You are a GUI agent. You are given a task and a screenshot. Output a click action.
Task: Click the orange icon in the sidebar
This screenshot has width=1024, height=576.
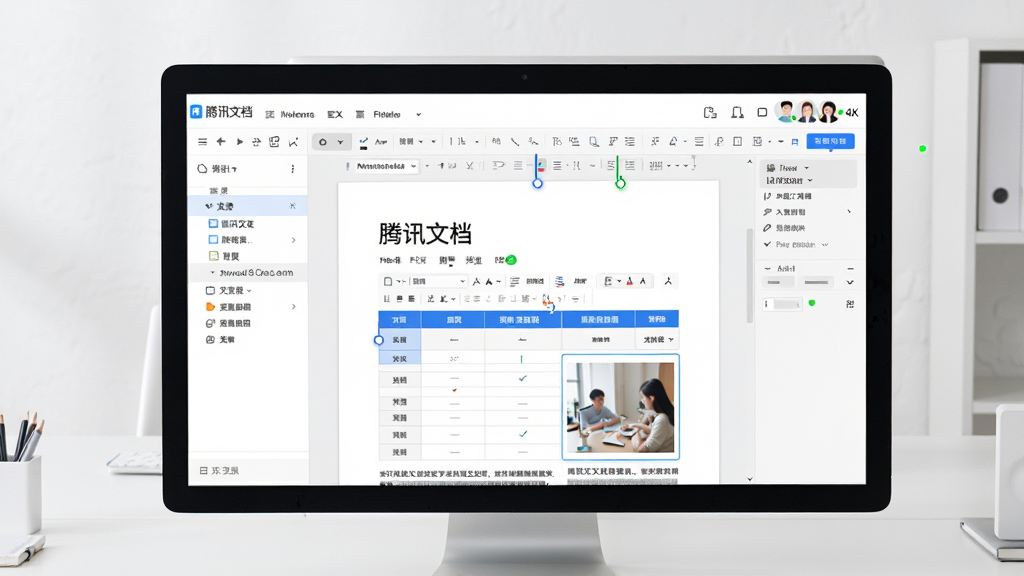click(210, 307)
